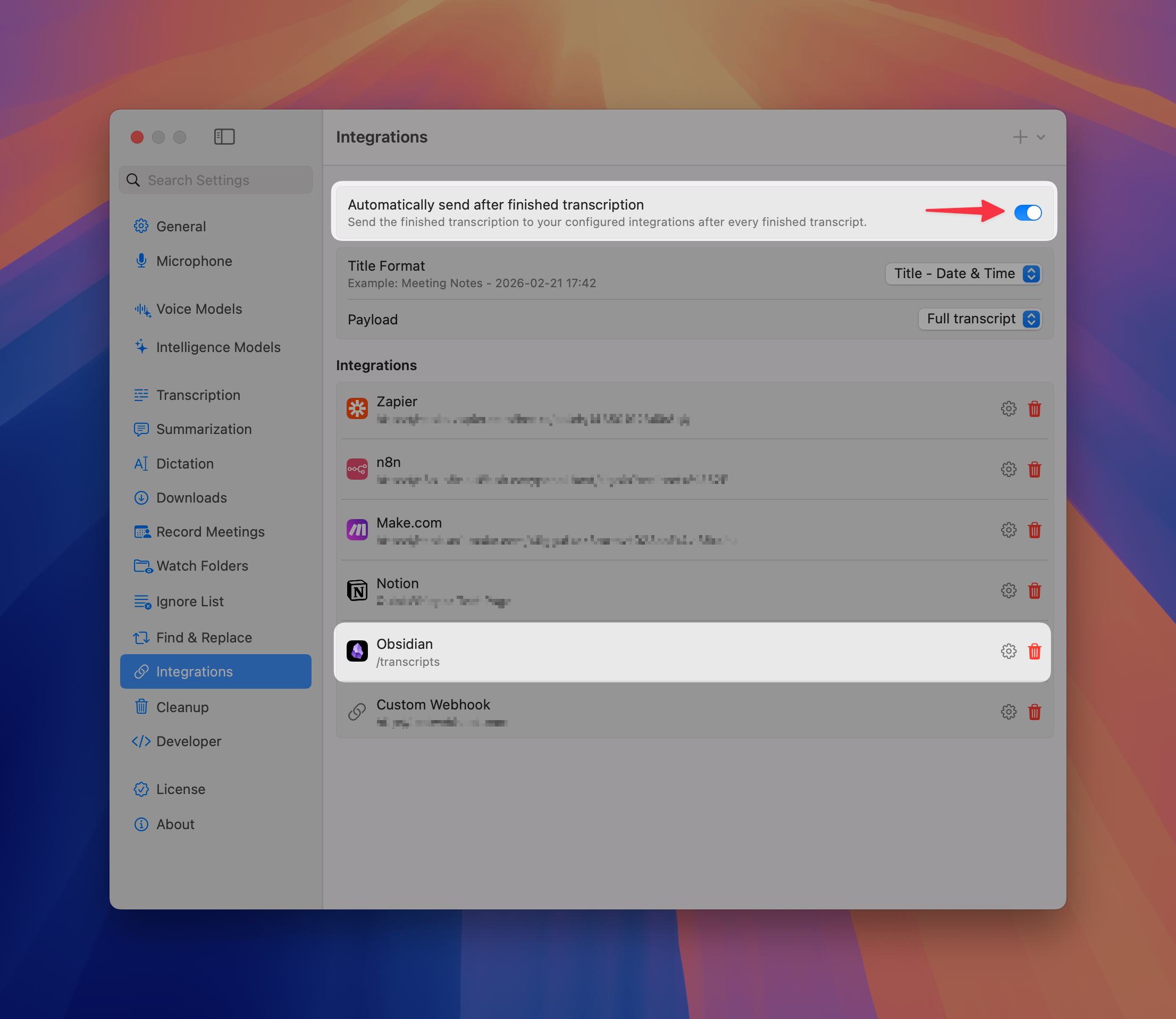
Task: Open n8n integration settings gear
Action: [1009, 470]
